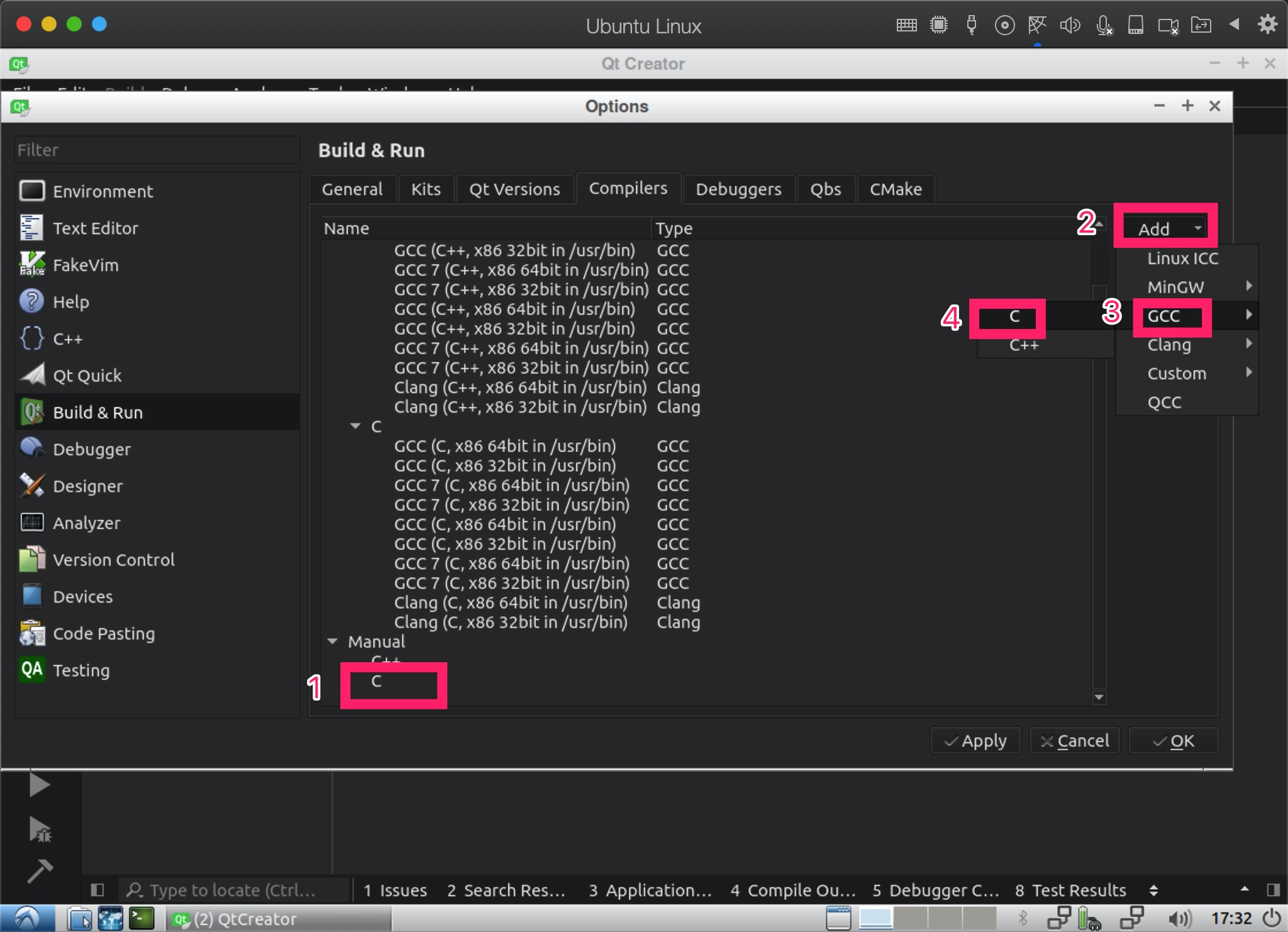Click the power icon in the taskbar
The width and height of the screenshot is (1288, 932).
(1272, 918)
